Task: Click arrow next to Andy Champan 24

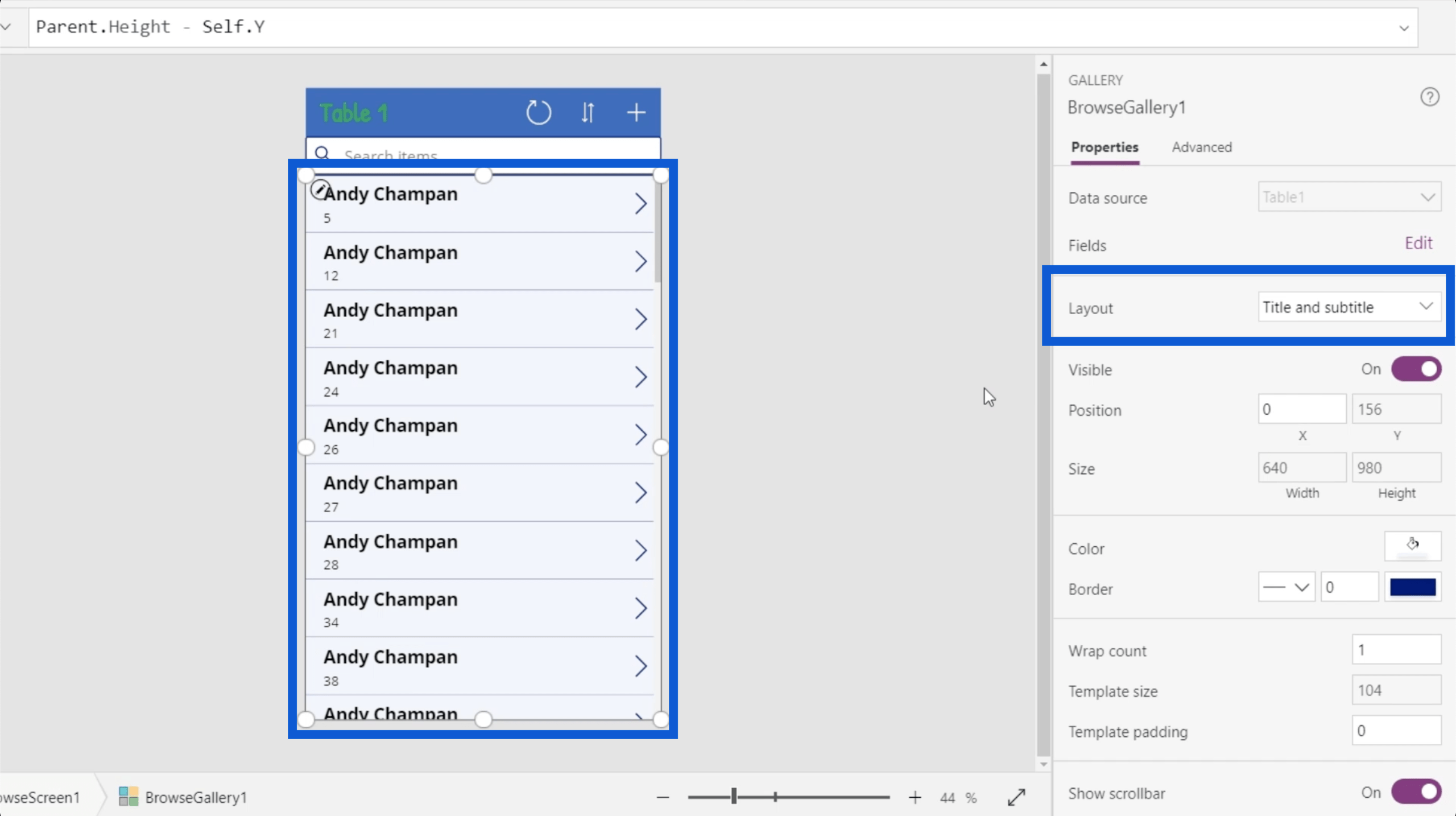Action: 640,377
